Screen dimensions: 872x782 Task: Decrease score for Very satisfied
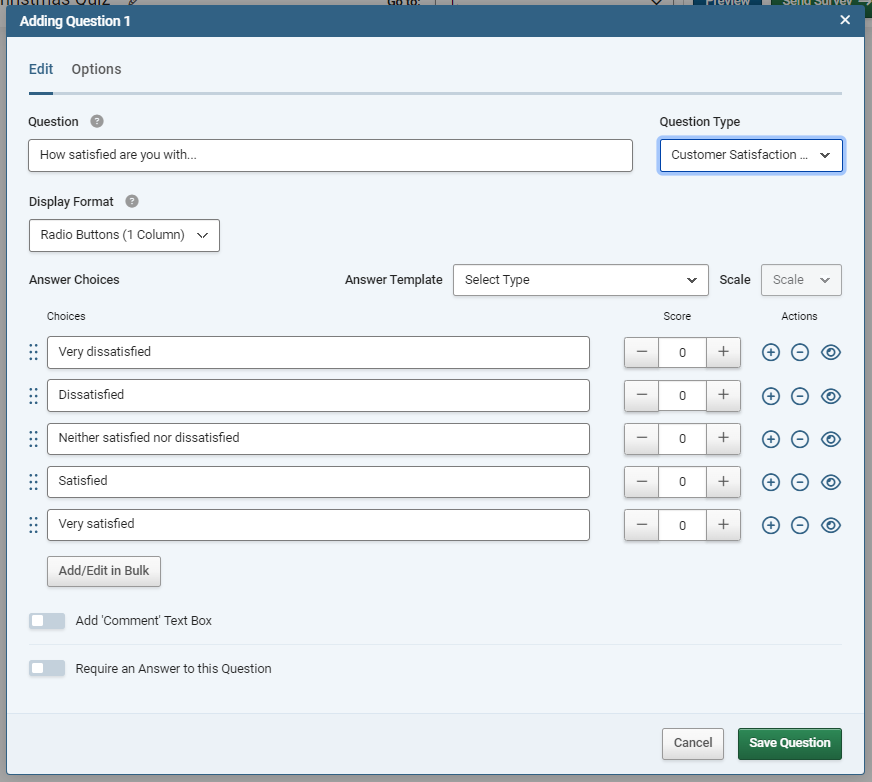[x=641, y=525]
